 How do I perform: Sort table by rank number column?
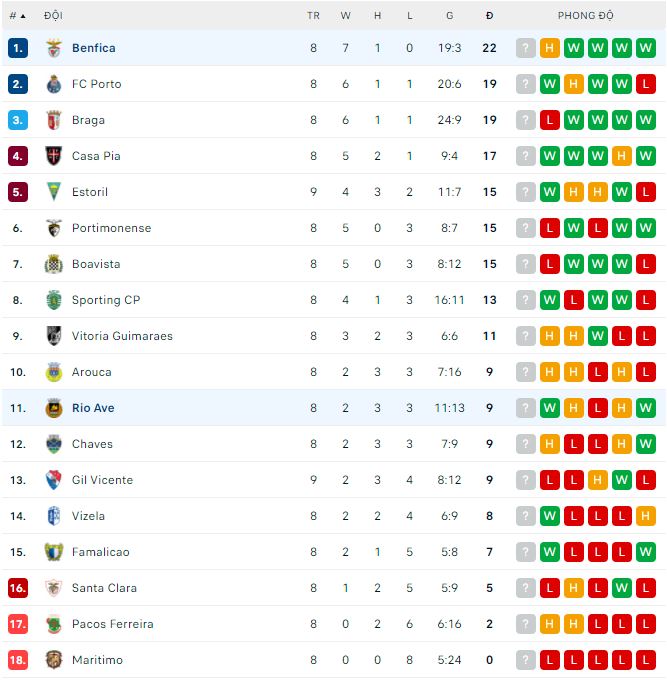(x=17, y=16)
